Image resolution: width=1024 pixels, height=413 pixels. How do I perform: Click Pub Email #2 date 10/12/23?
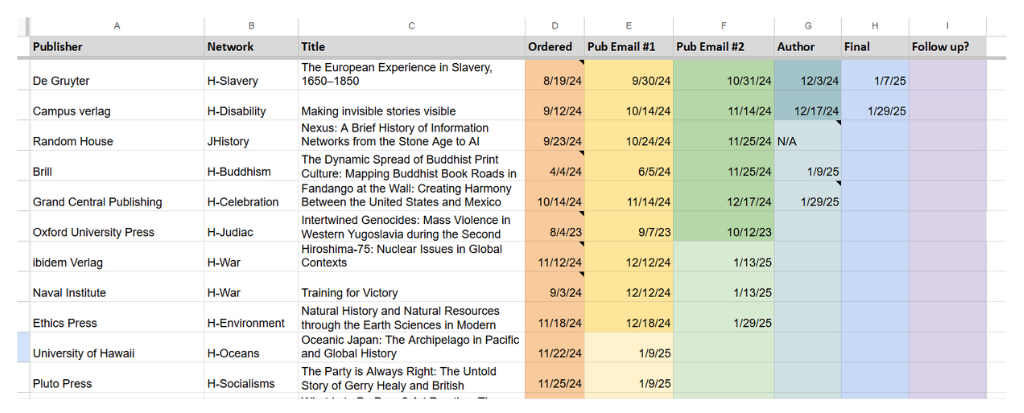724,226
